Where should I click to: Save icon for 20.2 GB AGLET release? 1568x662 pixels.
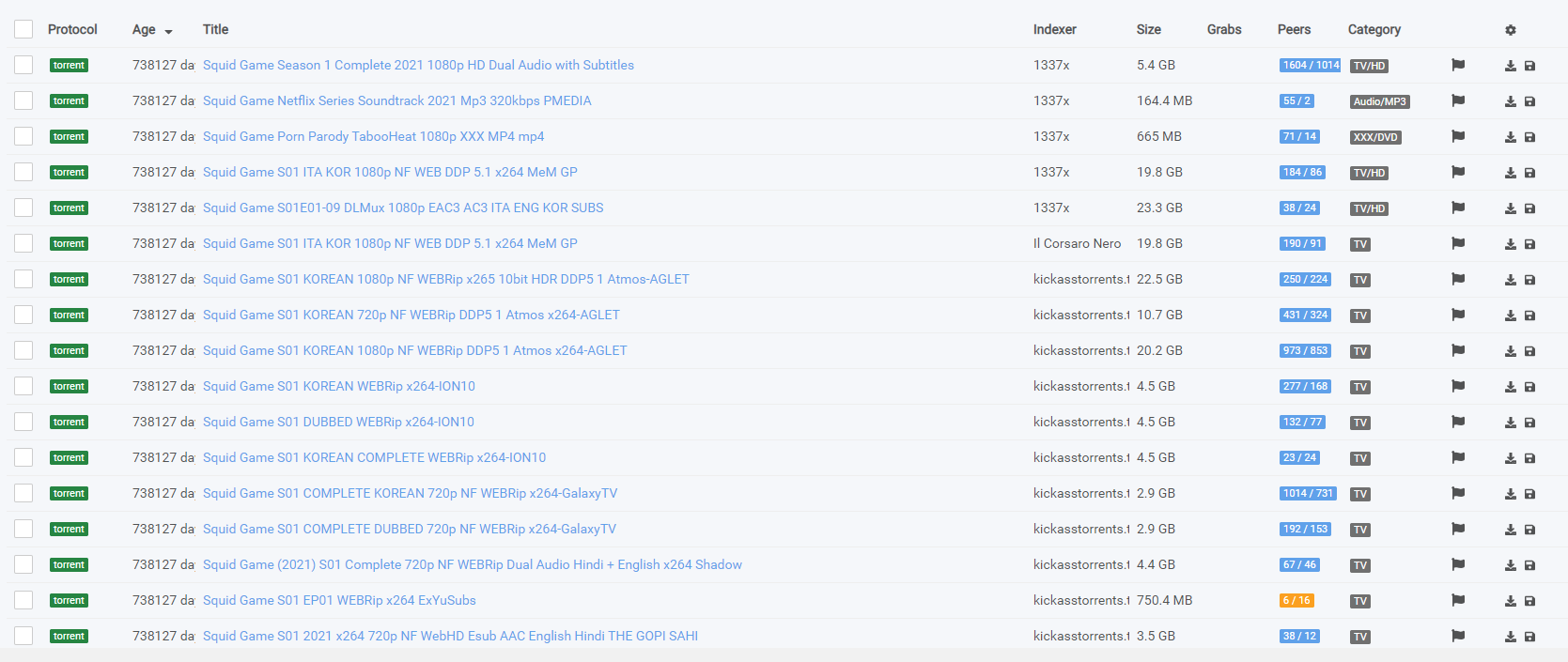(1529, 351)
